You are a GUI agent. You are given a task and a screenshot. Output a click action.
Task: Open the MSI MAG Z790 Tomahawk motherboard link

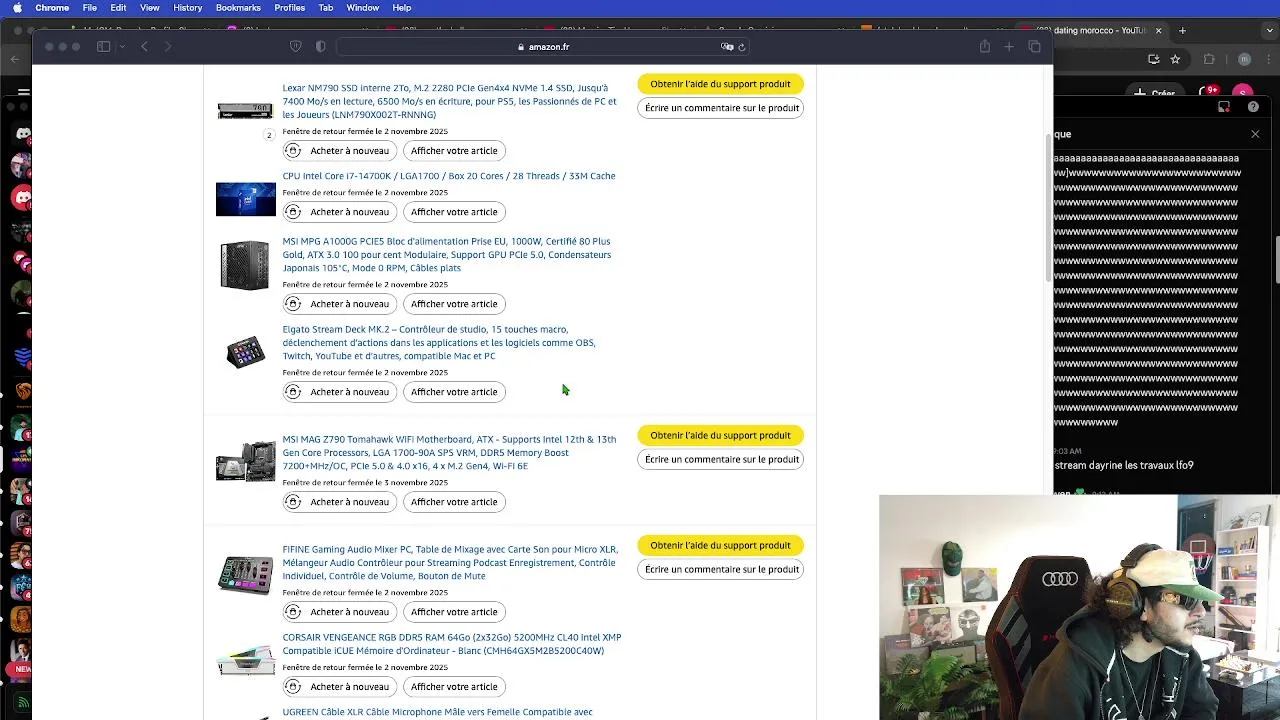(x=449, y=452)
